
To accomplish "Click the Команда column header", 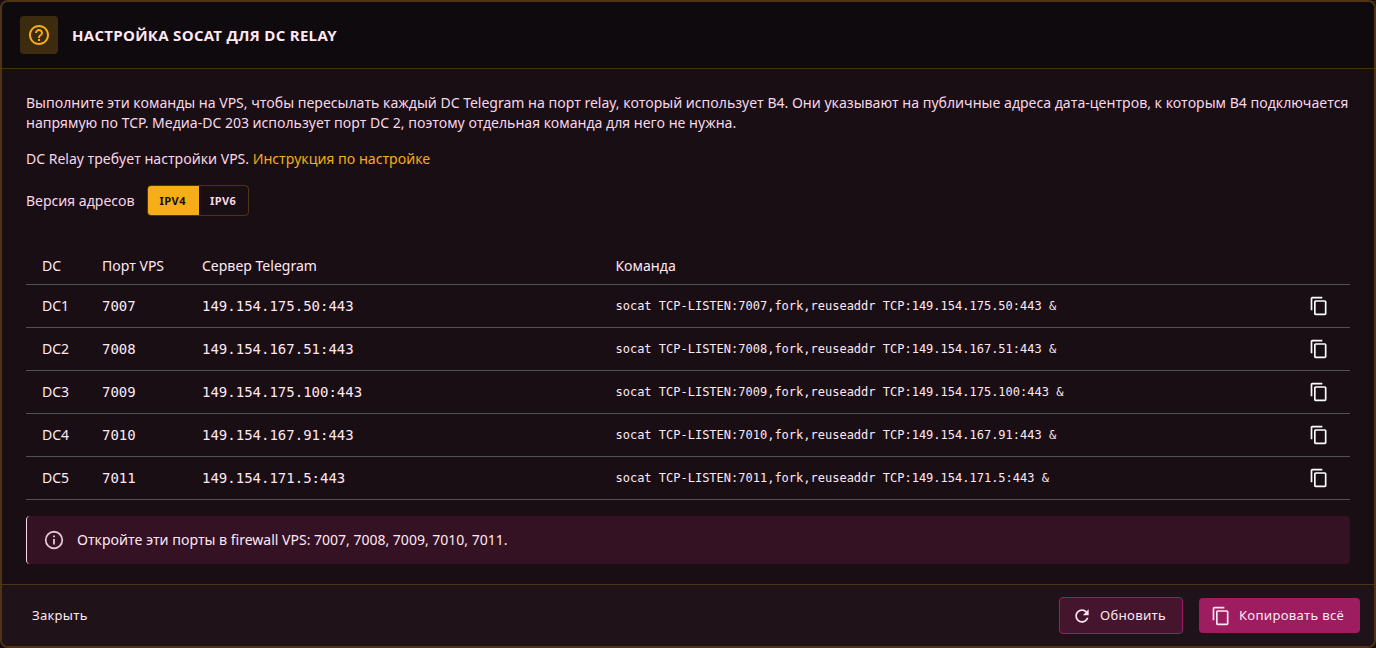I will 646,266.
